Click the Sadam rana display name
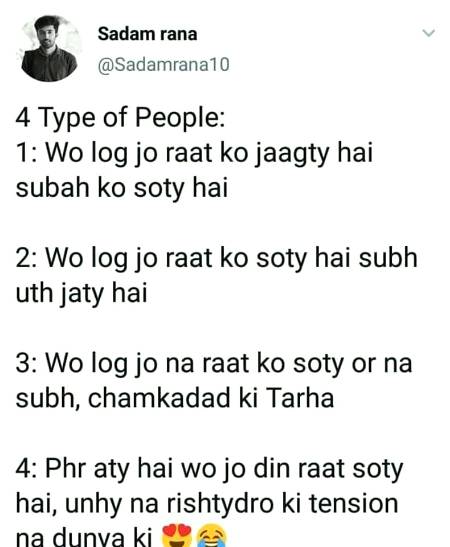This screenshot has width=450, height=547. (x=147, y=34)
